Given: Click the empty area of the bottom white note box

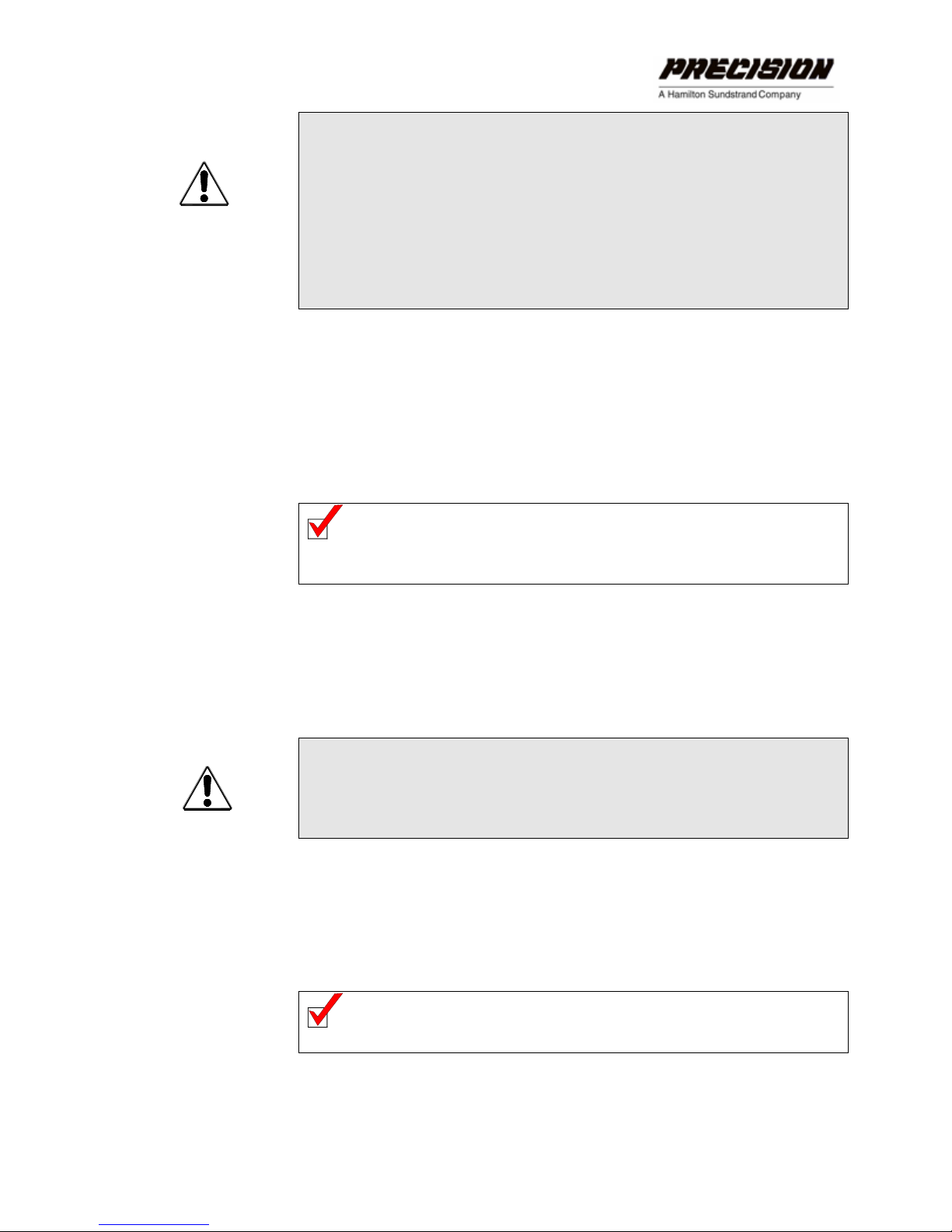Looking at the screenshot, I should [x=591, y=1023].
